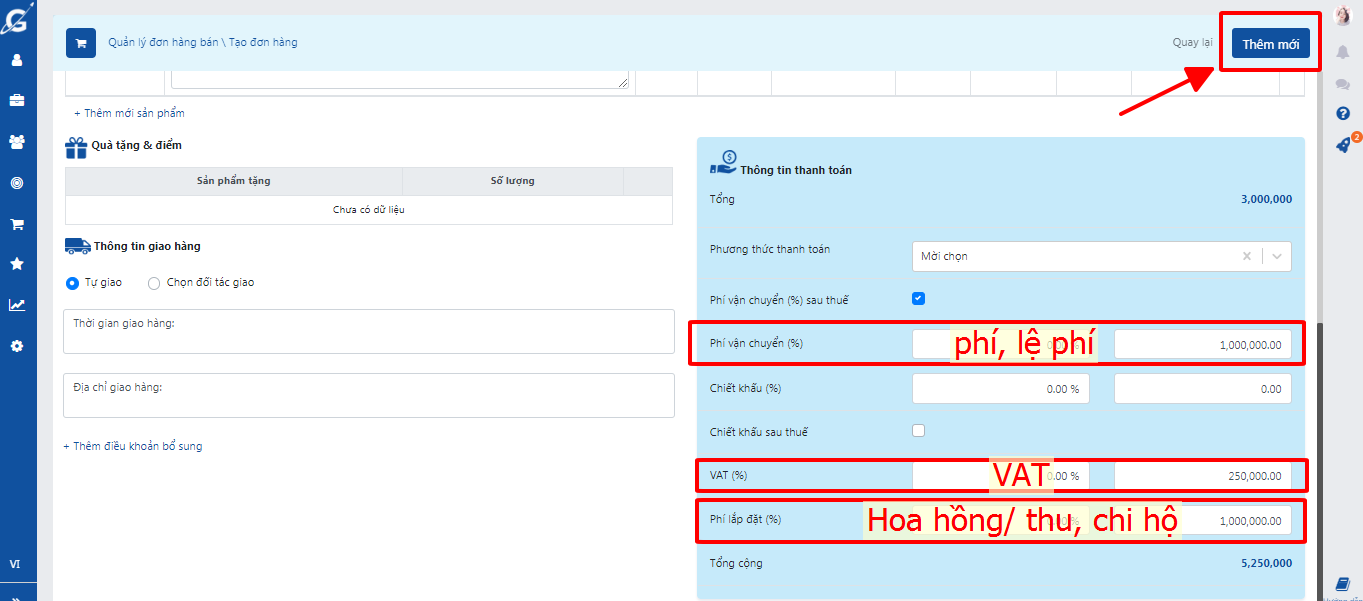This screenshot has width=1363, height=601.
Task: Open the rocket updates icon
Action: (1343, 145)
